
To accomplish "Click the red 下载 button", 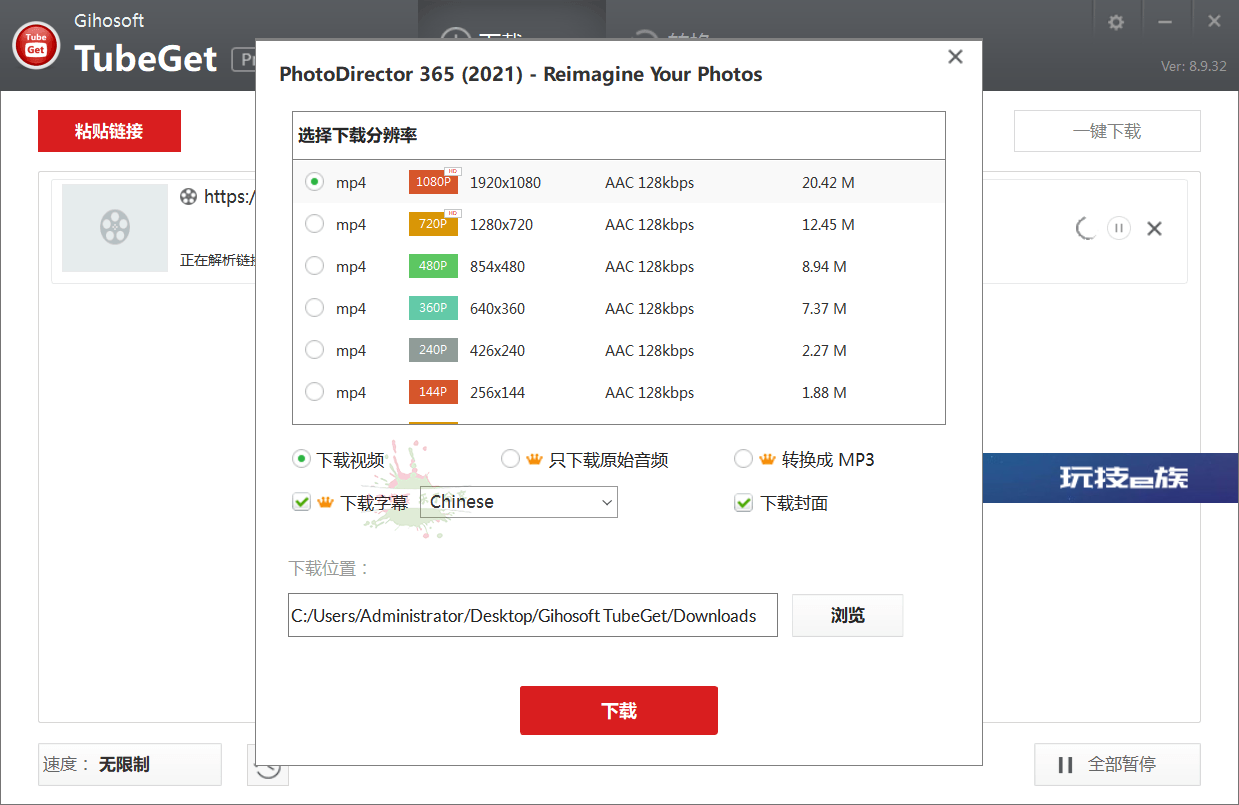I will 619,711.
